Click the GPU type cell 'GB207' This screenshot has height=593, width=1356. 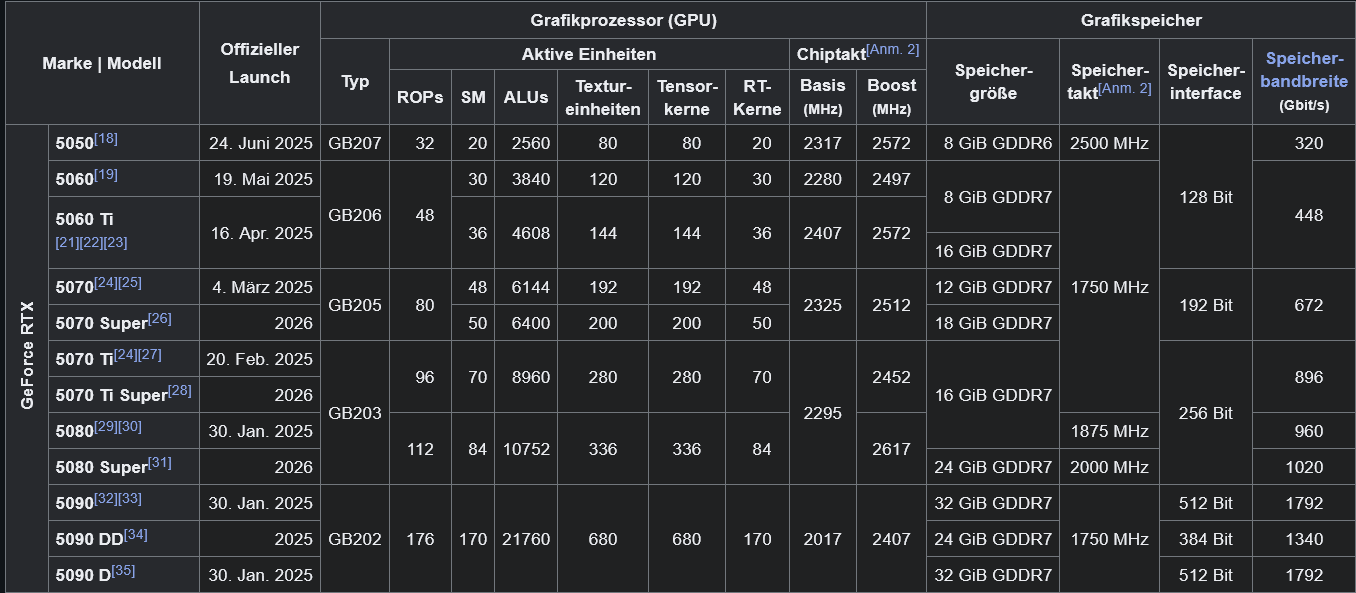click(355, 143)
